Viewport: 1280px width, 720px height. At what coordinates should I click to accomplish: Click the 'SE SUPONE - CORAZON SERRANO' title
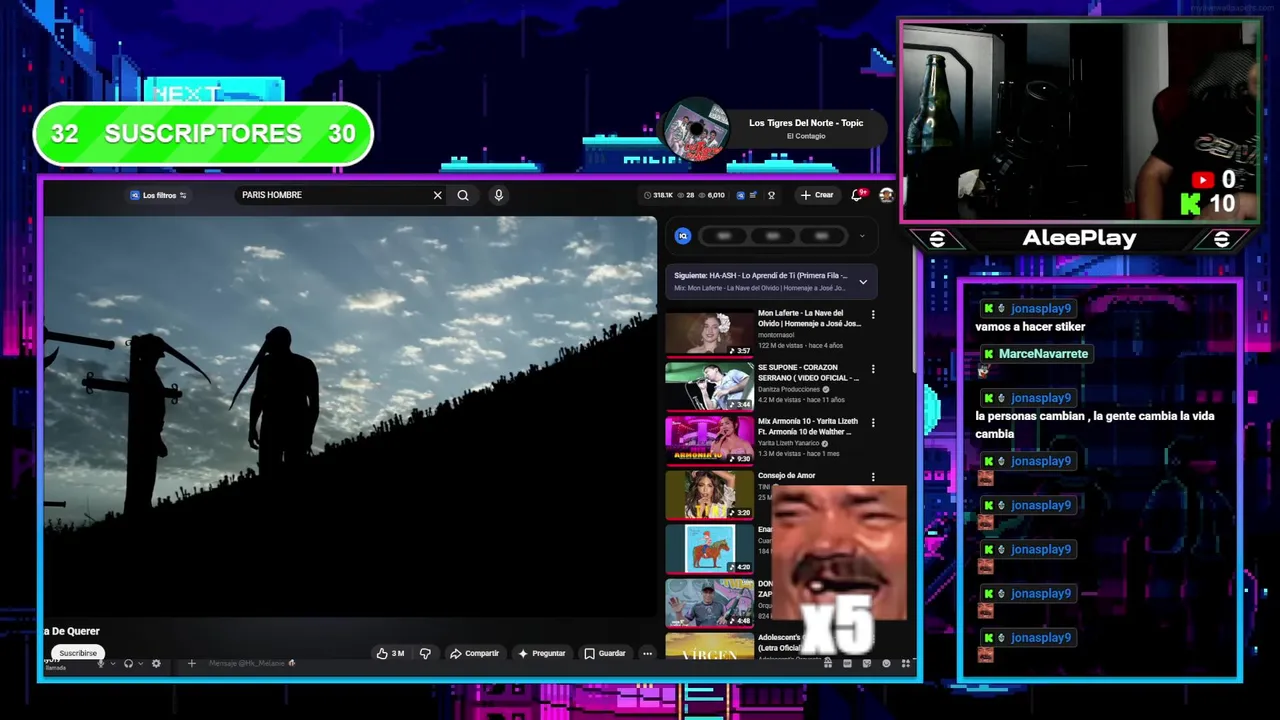pos(808,372)
